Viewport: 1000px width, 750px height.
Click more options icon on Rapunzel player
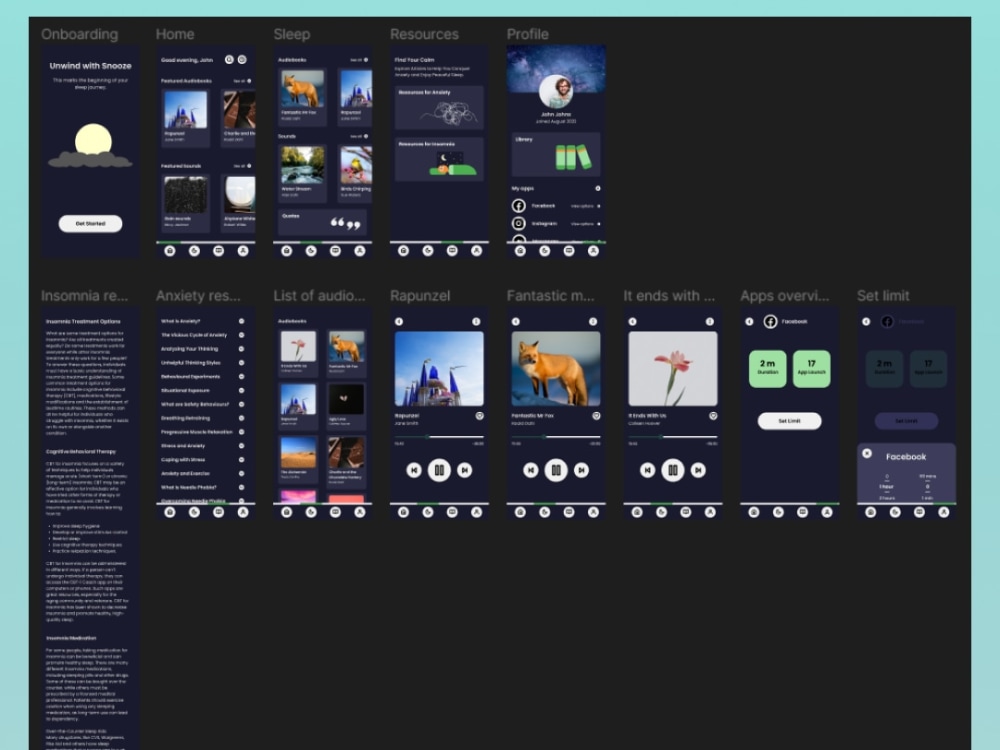pyautogui.click(x=476, y=321)
